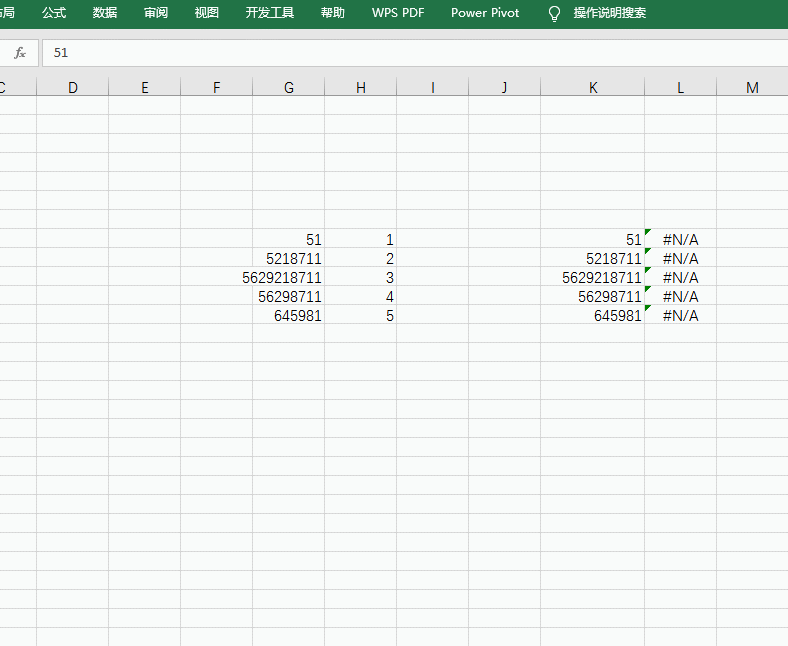Viewport: 788px width, 646px height.
Task: Select cell 5218711 in column K
Action: point(593,257)
